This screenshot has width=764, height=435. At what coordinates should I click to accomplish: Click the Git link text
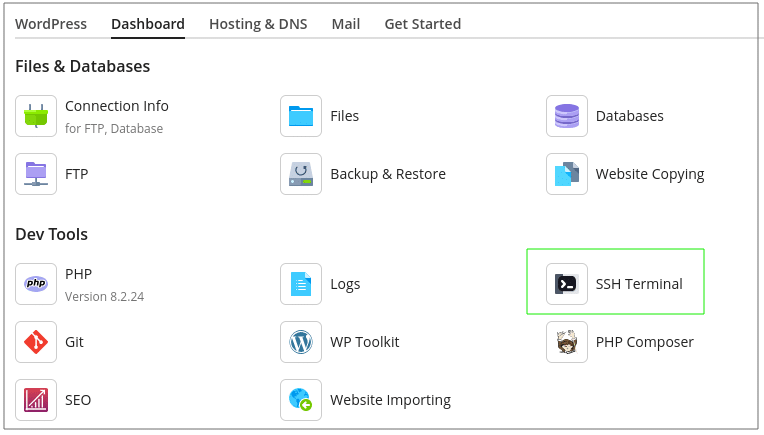[x=74, y=342]
